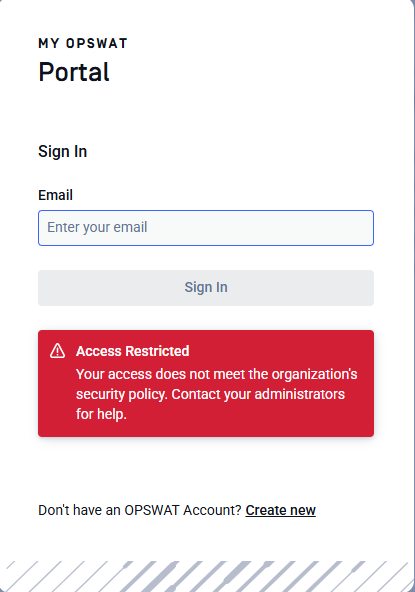This screenshot has height=592, width=415.
Task: Open the Create new account link
Action: click(280, 510)
